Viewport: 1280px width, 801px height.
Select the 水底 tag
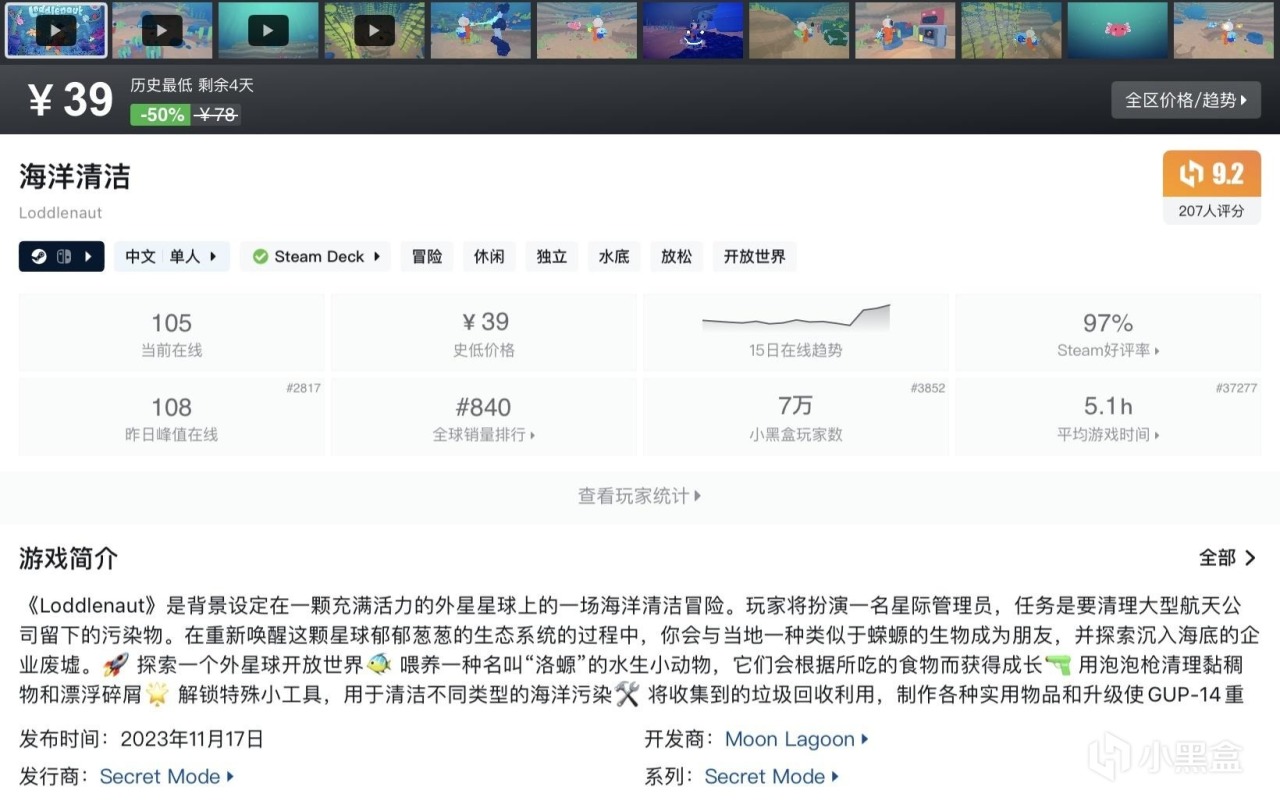pos(614,257)
